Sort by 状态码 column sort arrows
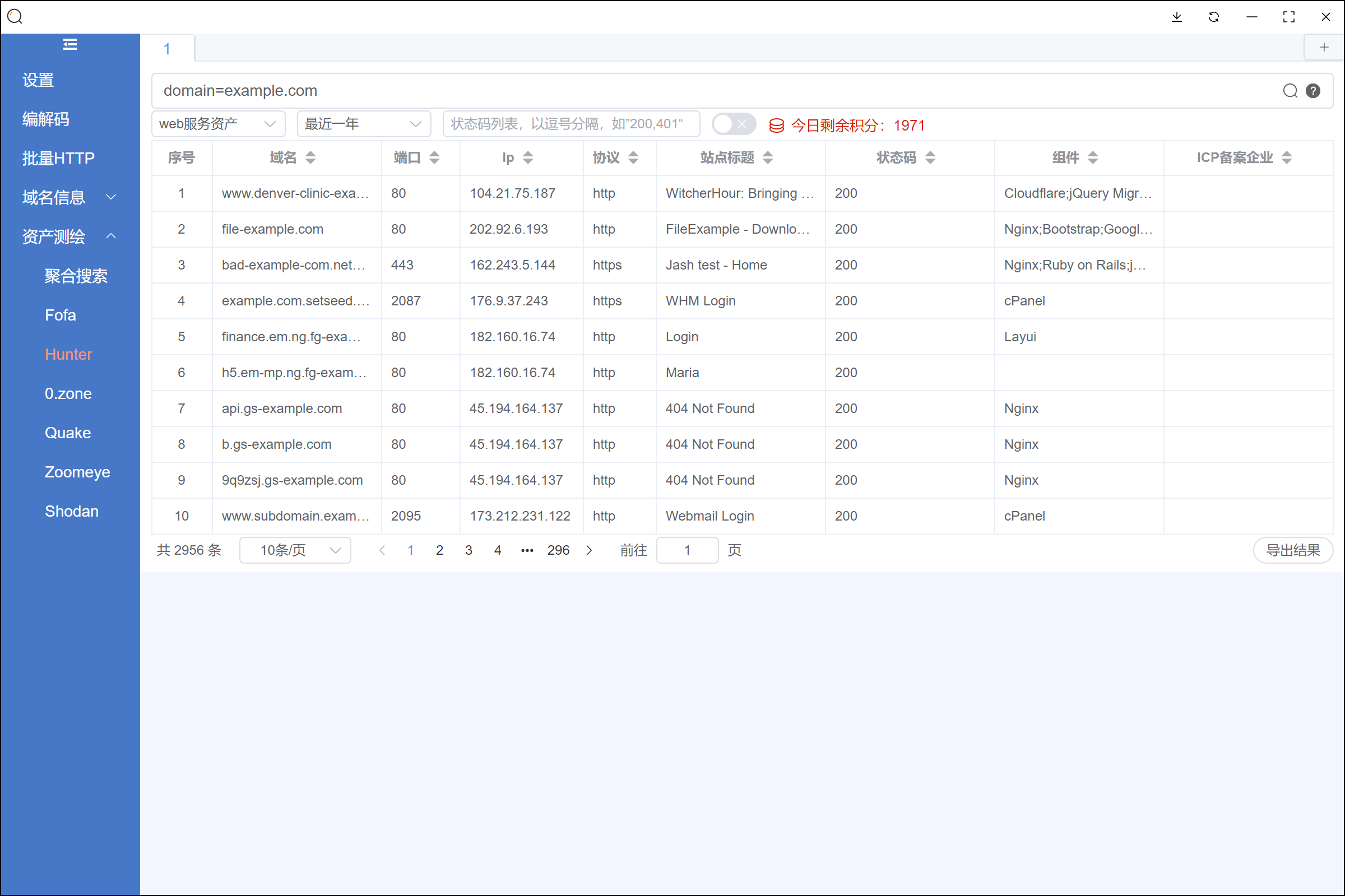Image resolution: width=1345 pixels, height=896 pixels. (930, 157)
